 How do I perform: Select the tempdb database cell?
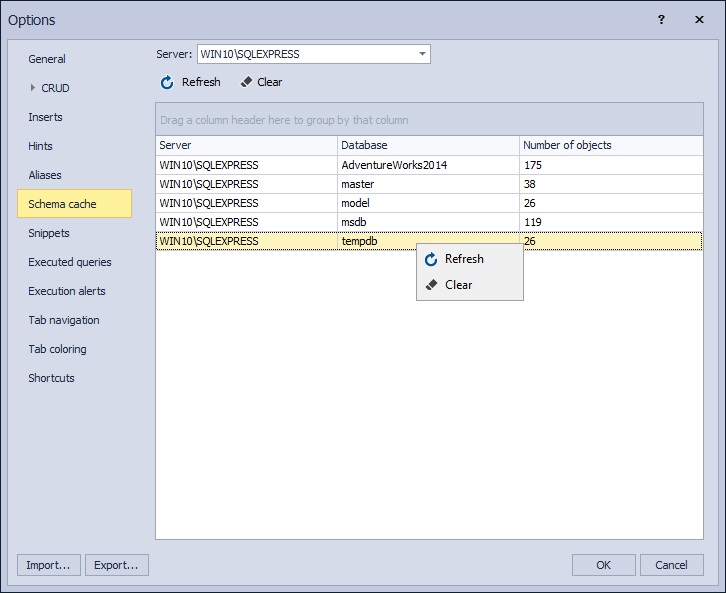point(428,241)
